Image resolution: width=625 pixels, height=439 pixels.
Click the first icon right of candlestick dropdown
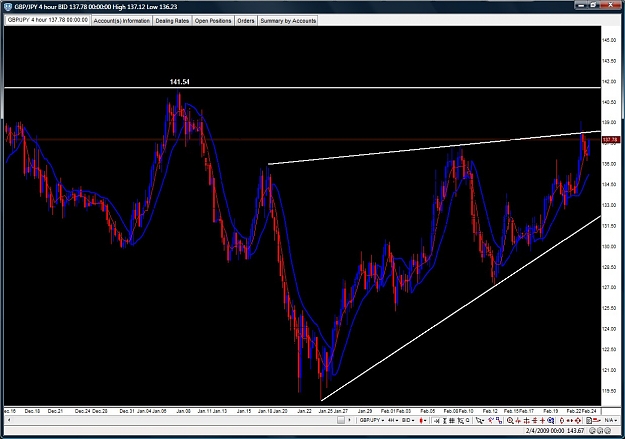pyautogui.click(x=436, y=420)
